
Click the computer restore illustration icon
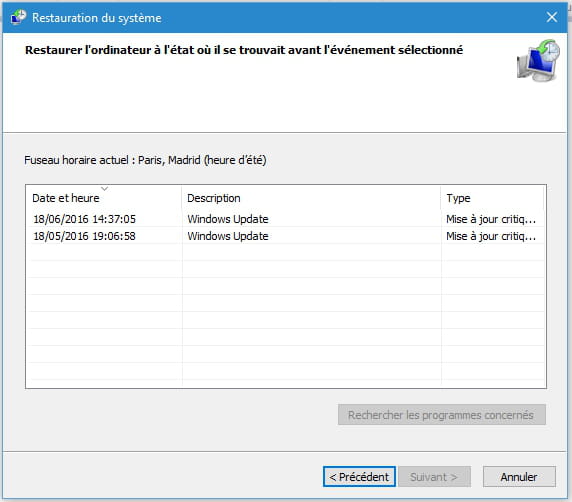538,61
